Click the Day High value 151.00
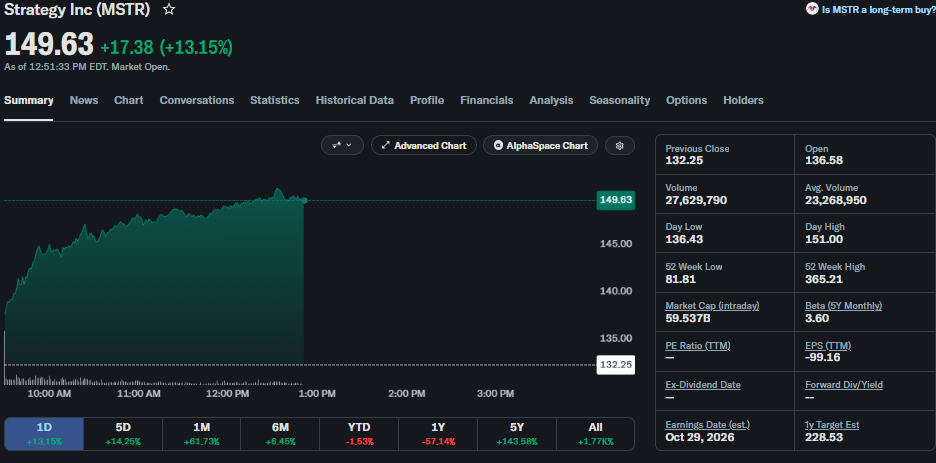This screenshot has width=936, height=463. [824, 239]
